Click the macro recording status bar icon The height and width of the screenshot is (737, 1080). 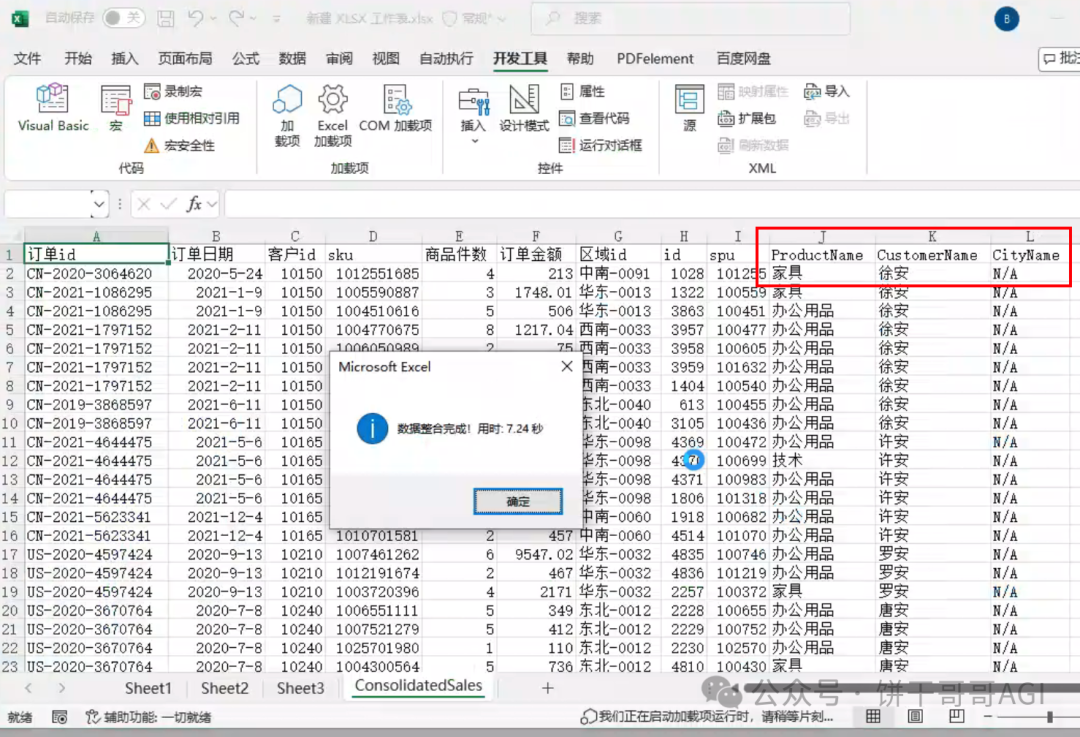(x=60, y=718)
